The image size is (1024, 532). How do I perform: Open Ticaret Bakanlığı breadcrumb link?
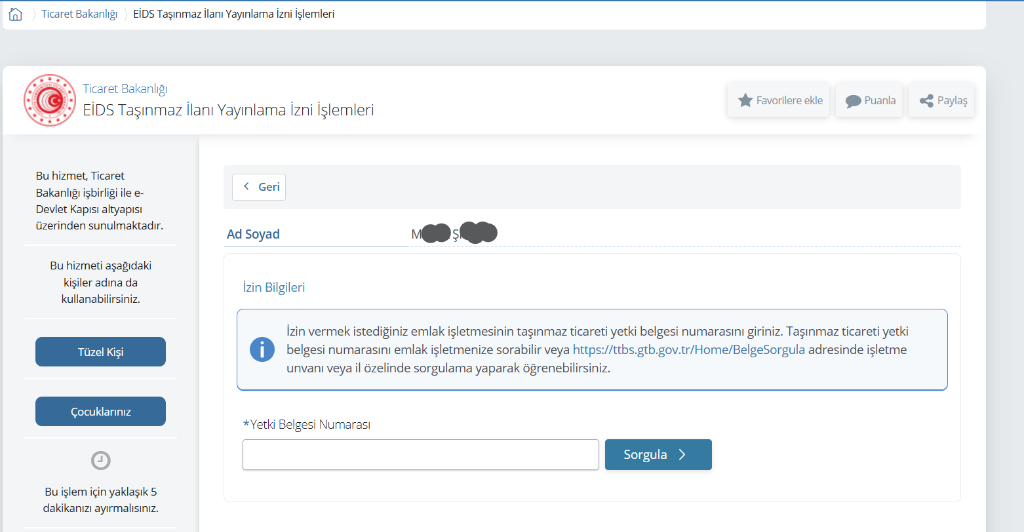coord(80,14)
